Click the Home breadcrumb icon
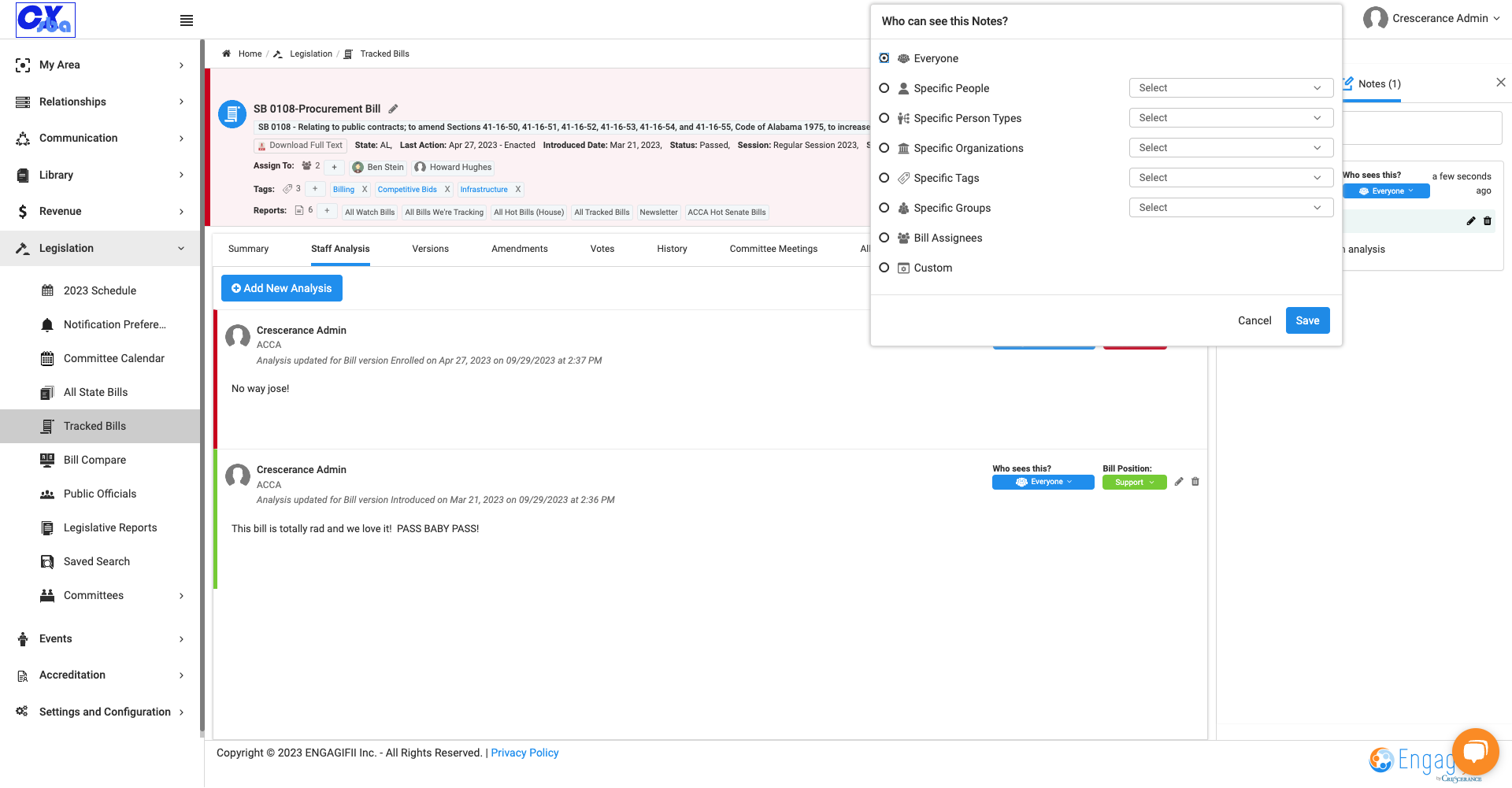Screen dimensions: 1512x788 [x=226, y=54]
